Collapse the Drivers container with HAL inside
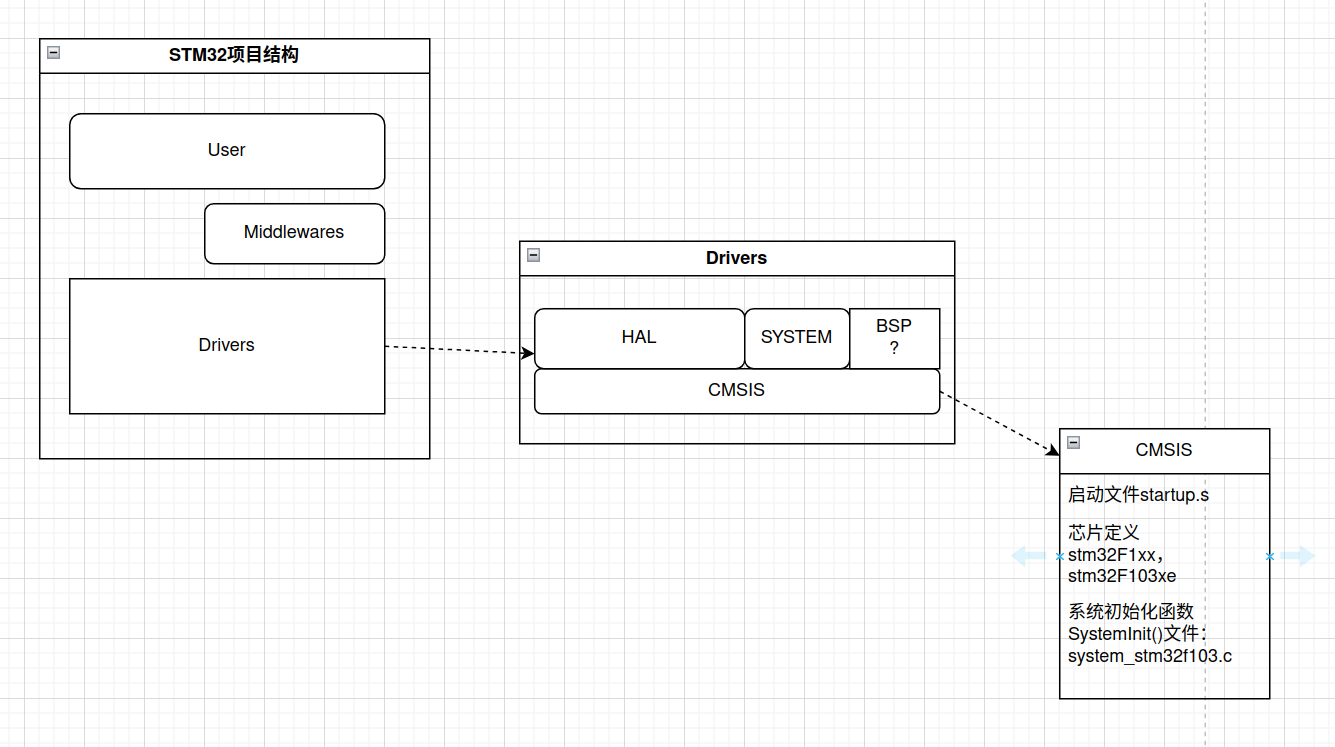Image resolution: width=1335 pixels, height=747 pixels. (534, 255)
